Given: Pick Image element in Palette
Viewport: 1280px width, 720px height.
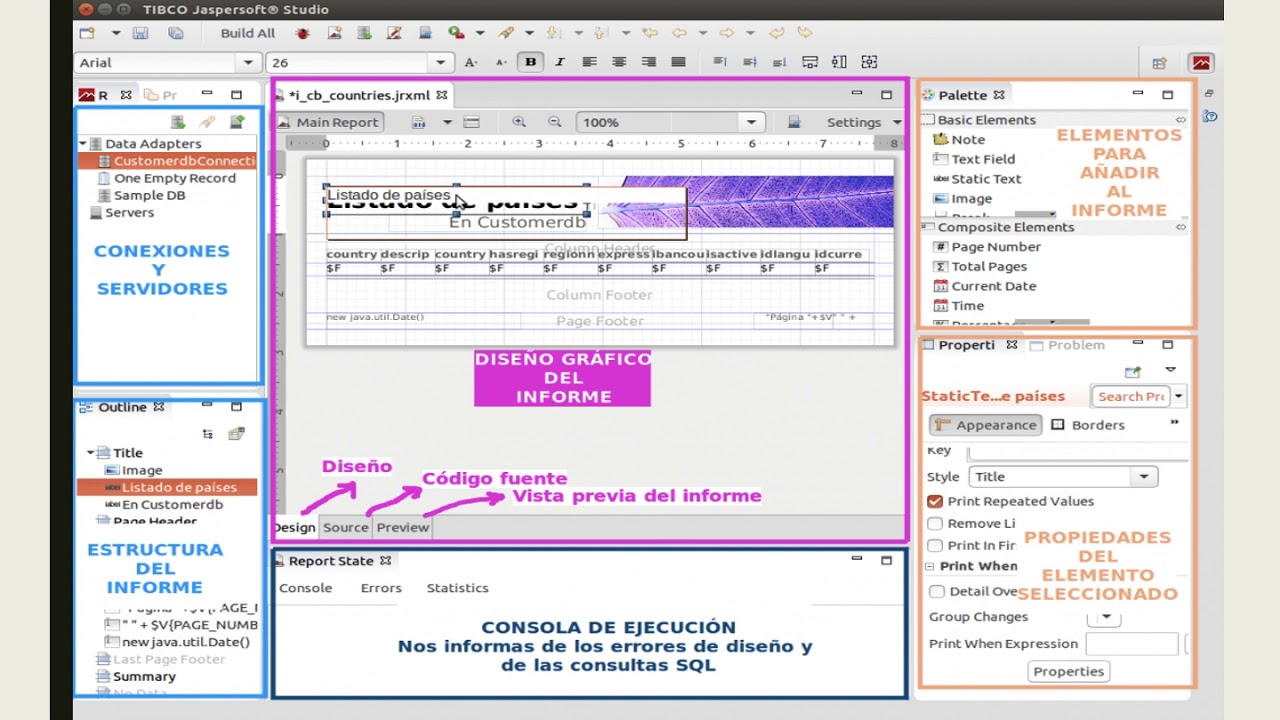Looking at the screenshot, I should (x=962, y=198).
